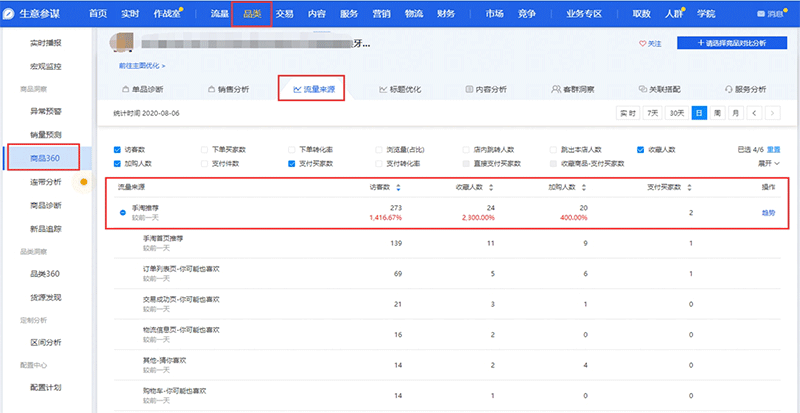This screenshot has height=413, width=800.
Task: Click the heart 关注 follow icon
Action: pyautogui.click(x=642, y=44)
